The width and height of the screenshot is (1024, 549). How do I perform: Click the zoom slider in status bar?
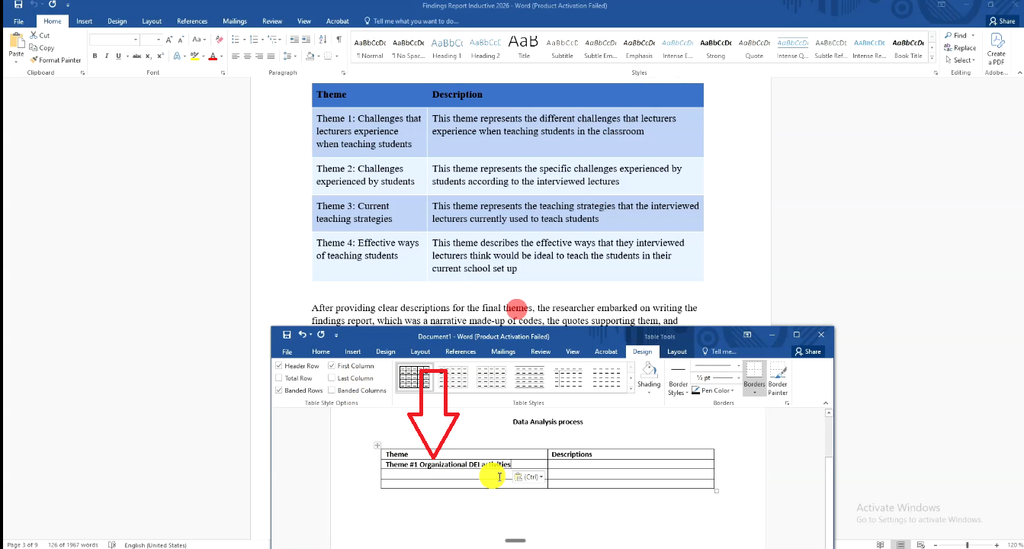point(967,544)
